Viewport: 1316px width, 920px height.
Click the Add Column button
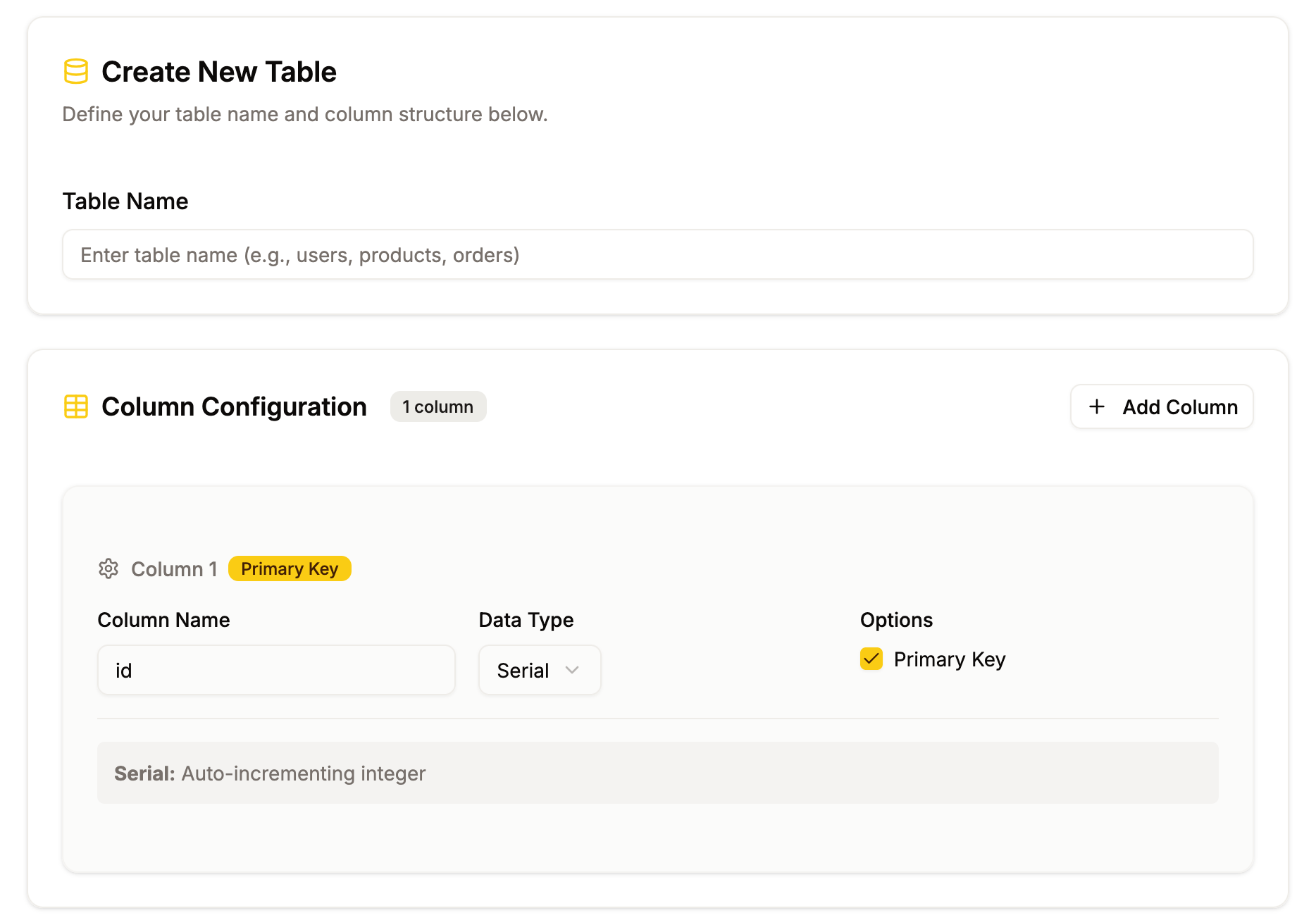(1162, 406)
